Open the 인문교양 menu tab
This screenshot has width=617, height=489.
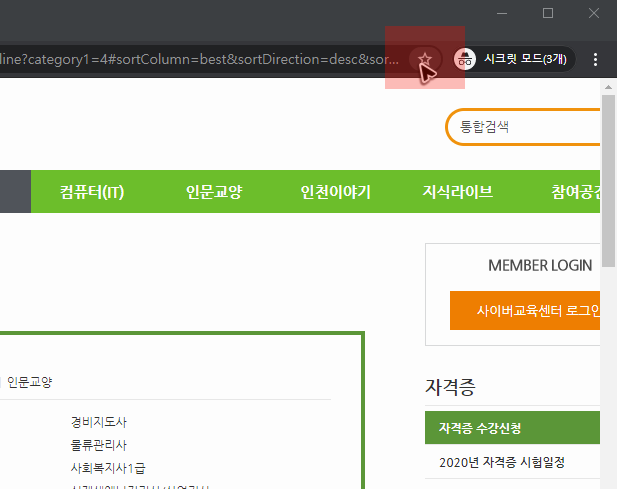point(214,192)
